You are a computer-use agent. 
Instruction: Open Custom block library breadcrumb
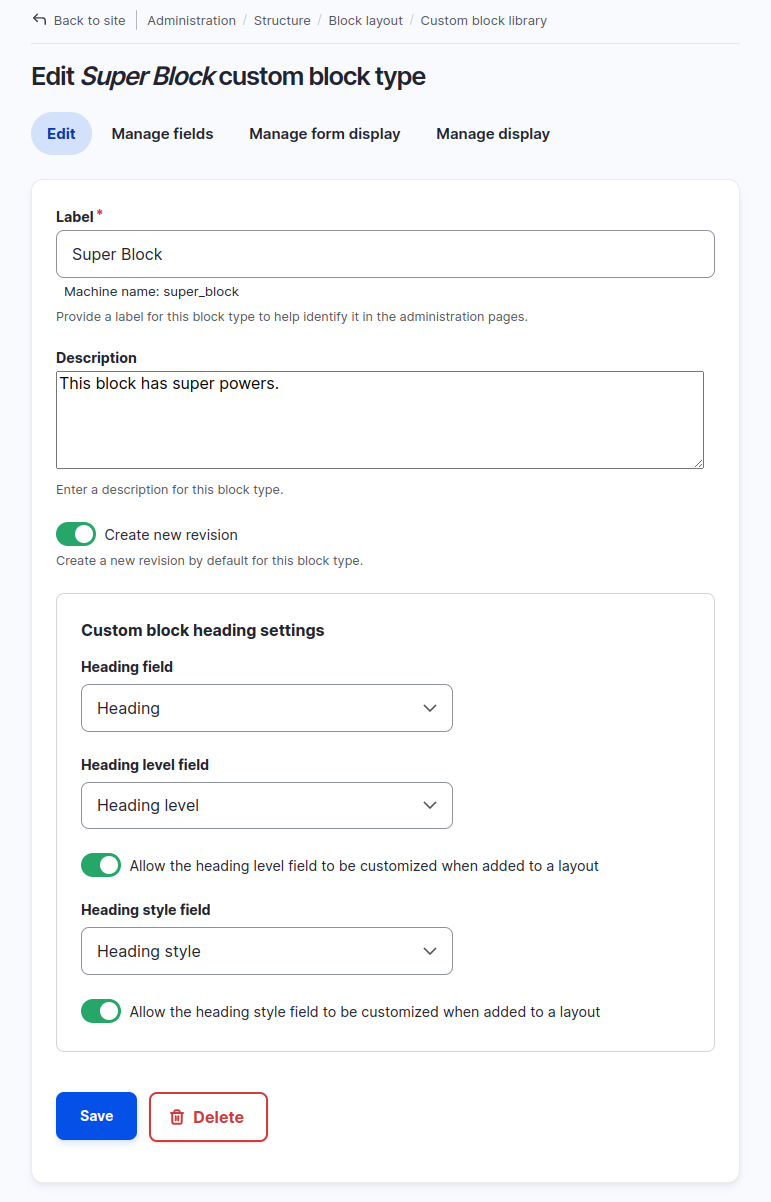pos(483,20)
